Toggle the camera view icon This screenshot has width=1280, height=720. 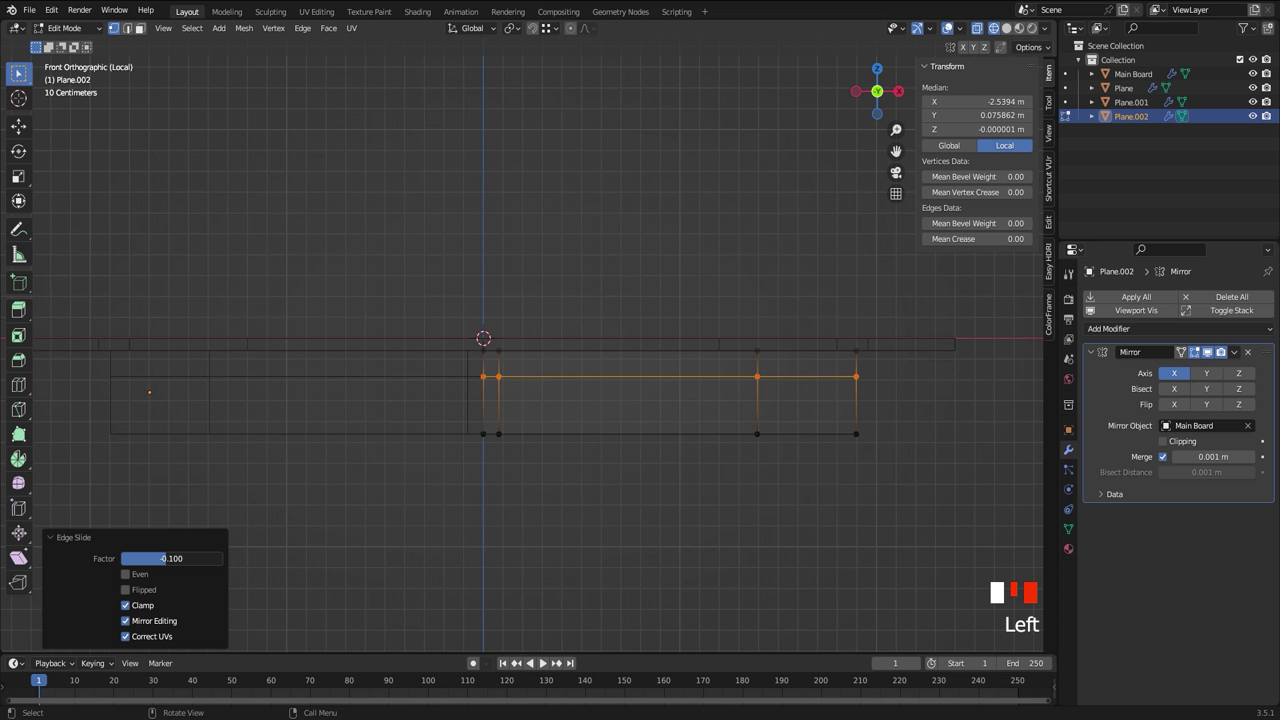[896, 172]
